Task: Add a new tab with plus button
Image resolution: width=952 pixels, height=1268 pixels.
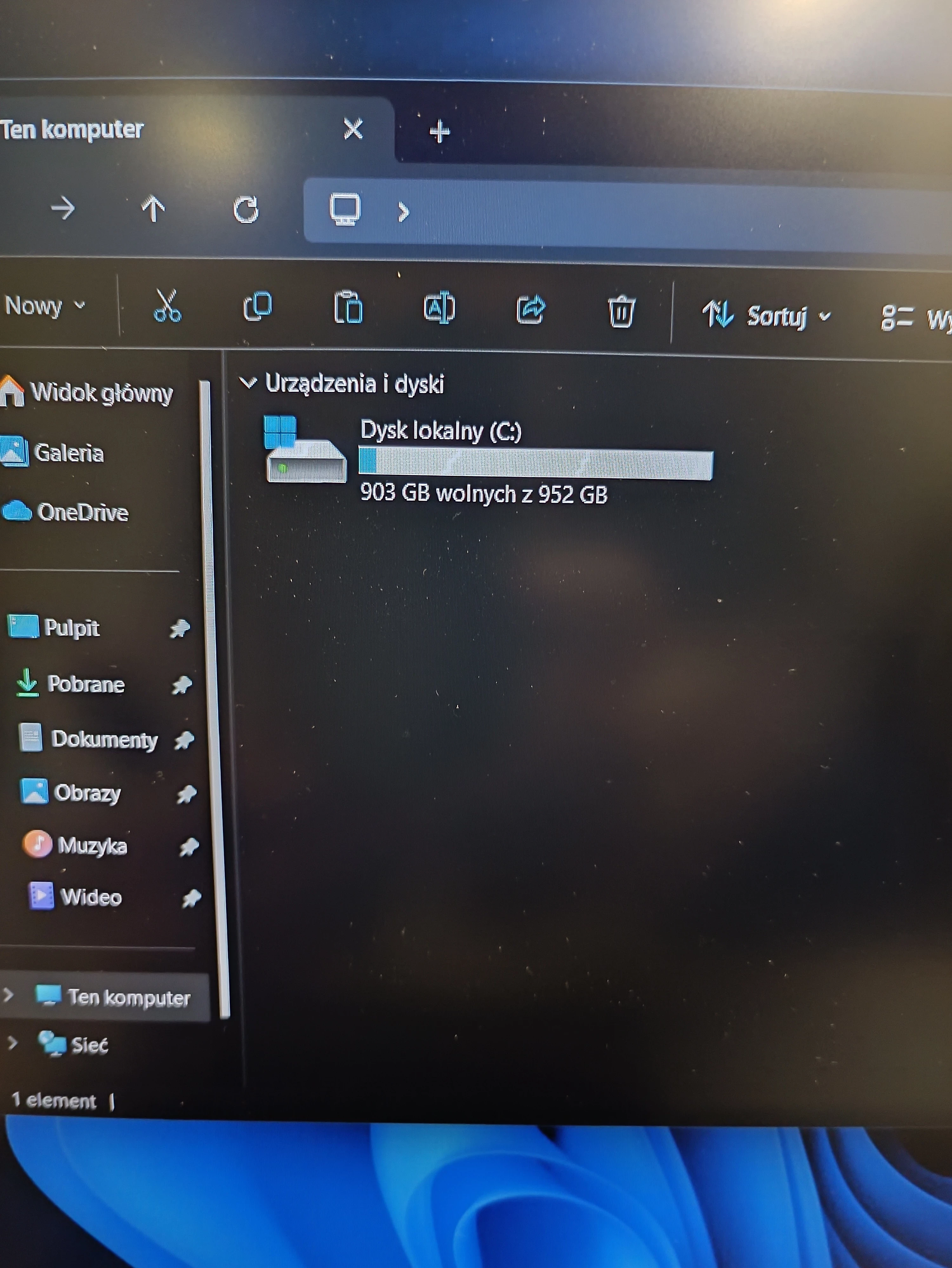Action: click(x=440, y=132)
